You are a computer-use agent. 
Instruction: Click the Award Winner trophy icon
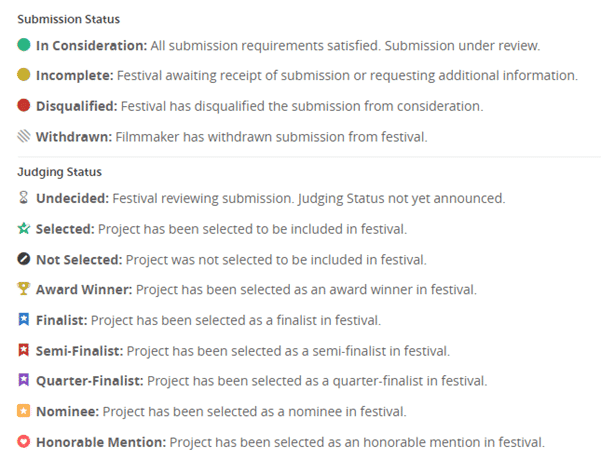(x=24, y=289)
